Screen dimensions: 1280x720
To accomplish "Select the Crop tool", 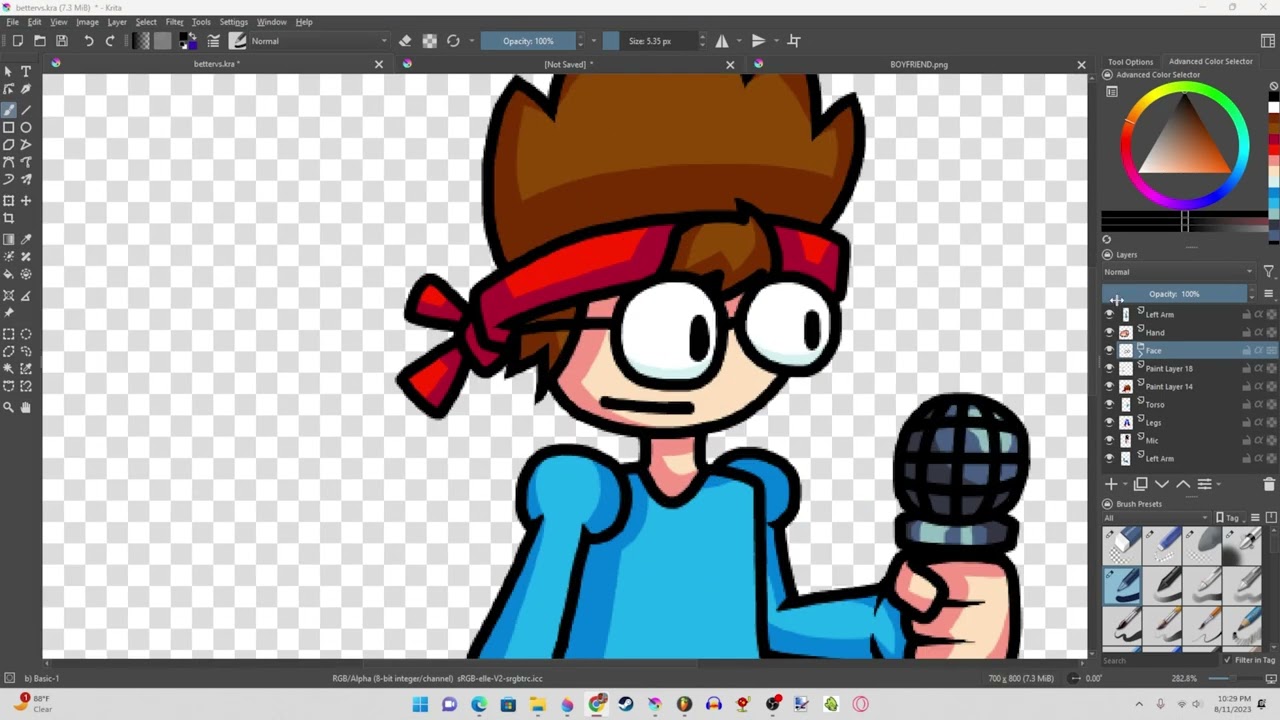I will (x=9, y=218).
